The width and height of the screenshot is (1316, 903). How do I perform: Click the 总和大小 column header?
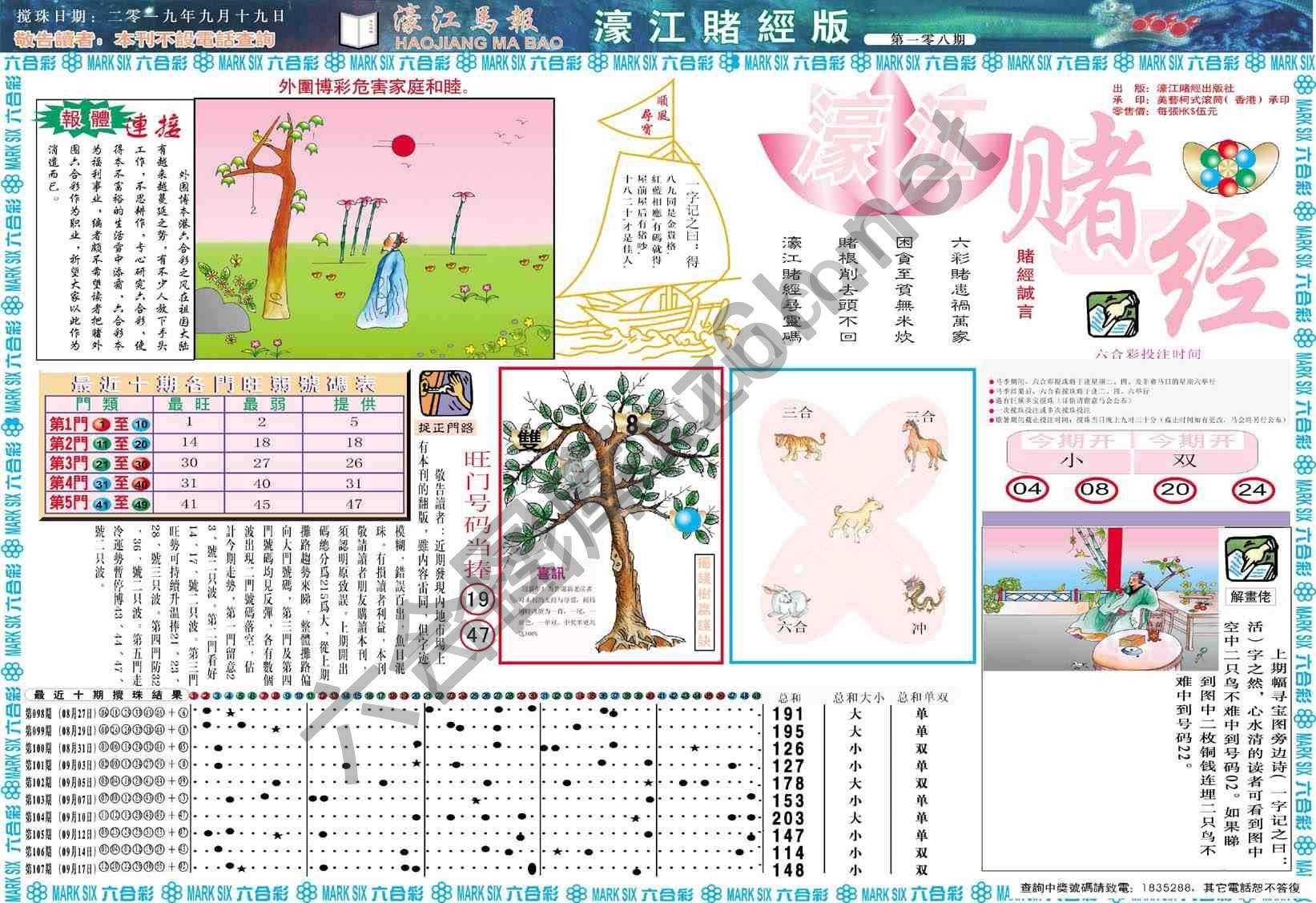pos(858,697)
